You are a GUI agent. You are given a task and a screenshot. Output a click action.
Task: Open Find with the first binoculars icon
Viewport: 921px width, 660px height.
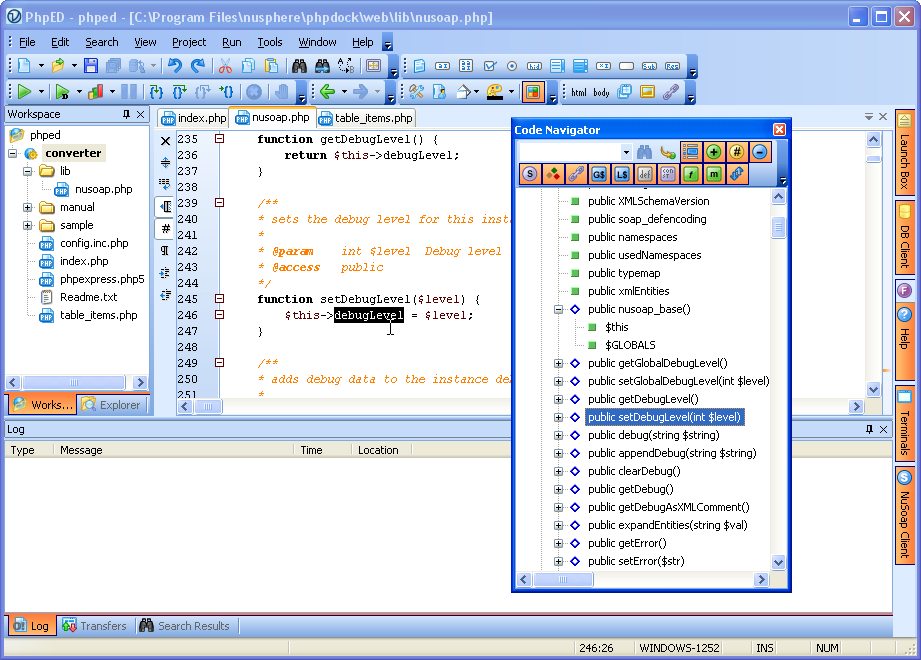(x=299, y=66)
